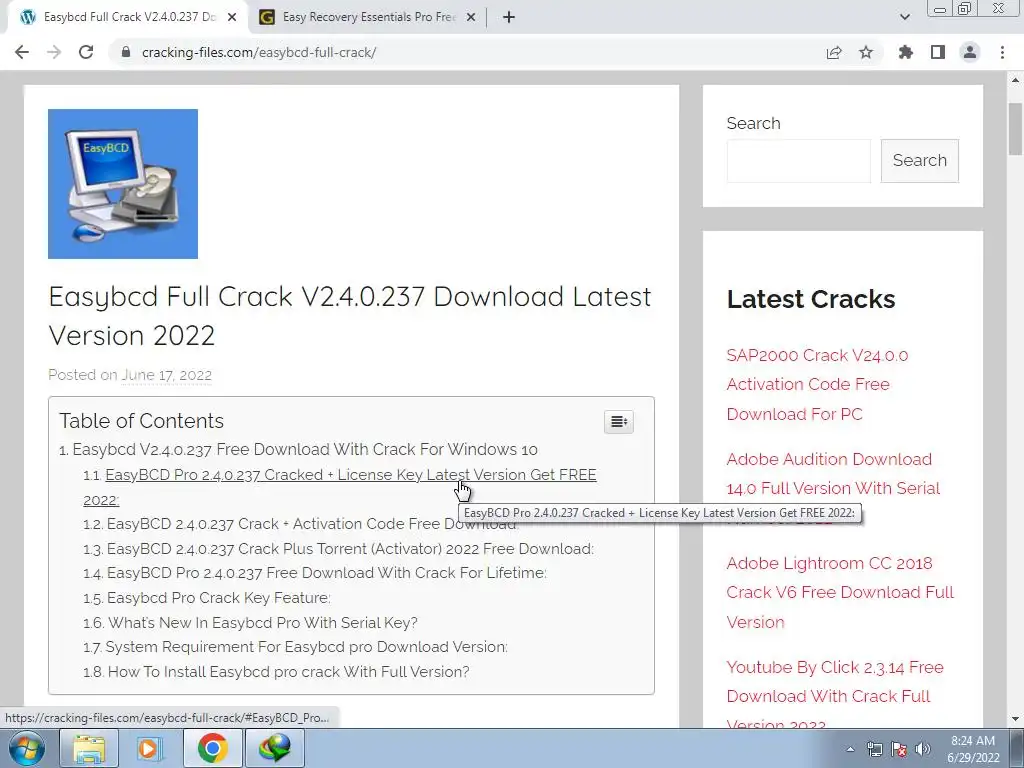Open the tab search dropdown arrow
The height and width of the screenshot is (768, 1024).
click(x=904, y=17)
